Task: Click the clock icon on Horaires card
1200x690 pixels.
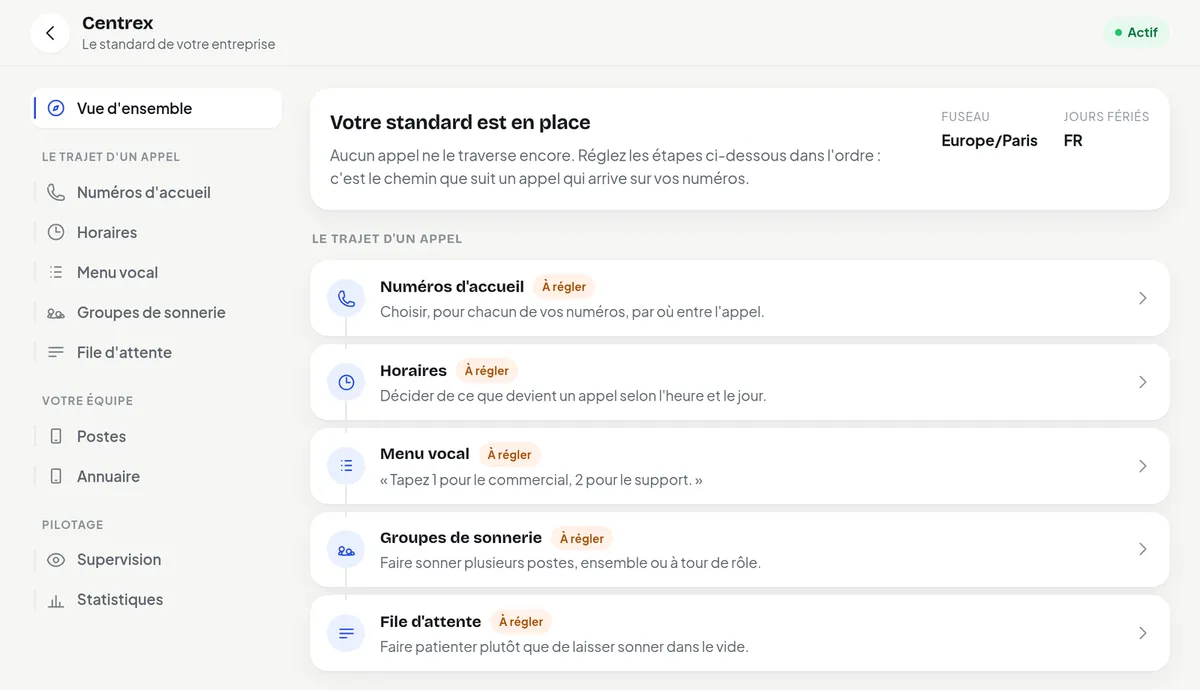Action: tap(346, 382)
